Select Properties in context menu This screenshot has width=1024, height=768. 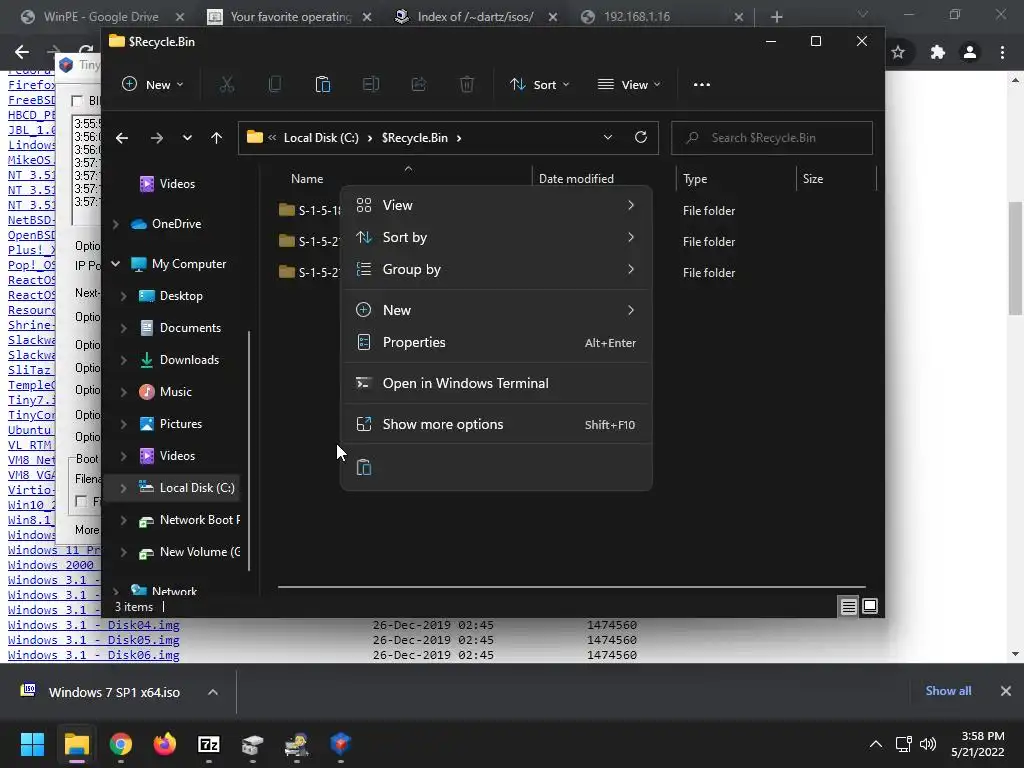click(496, 342)
